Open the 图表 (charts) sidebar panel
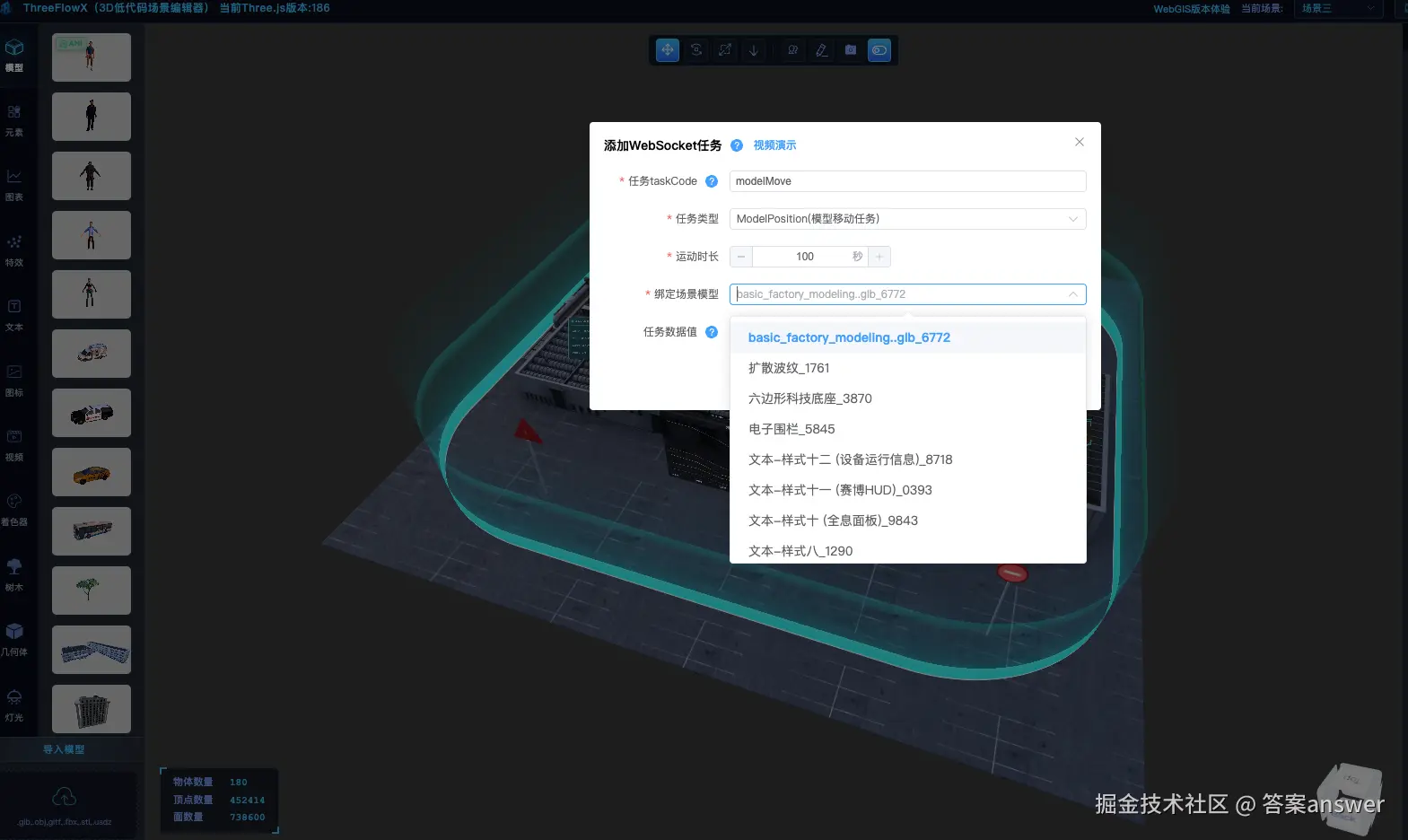The height and width of the screenshot is (840, 1408). pyautogui.click(x=14, y=185)
